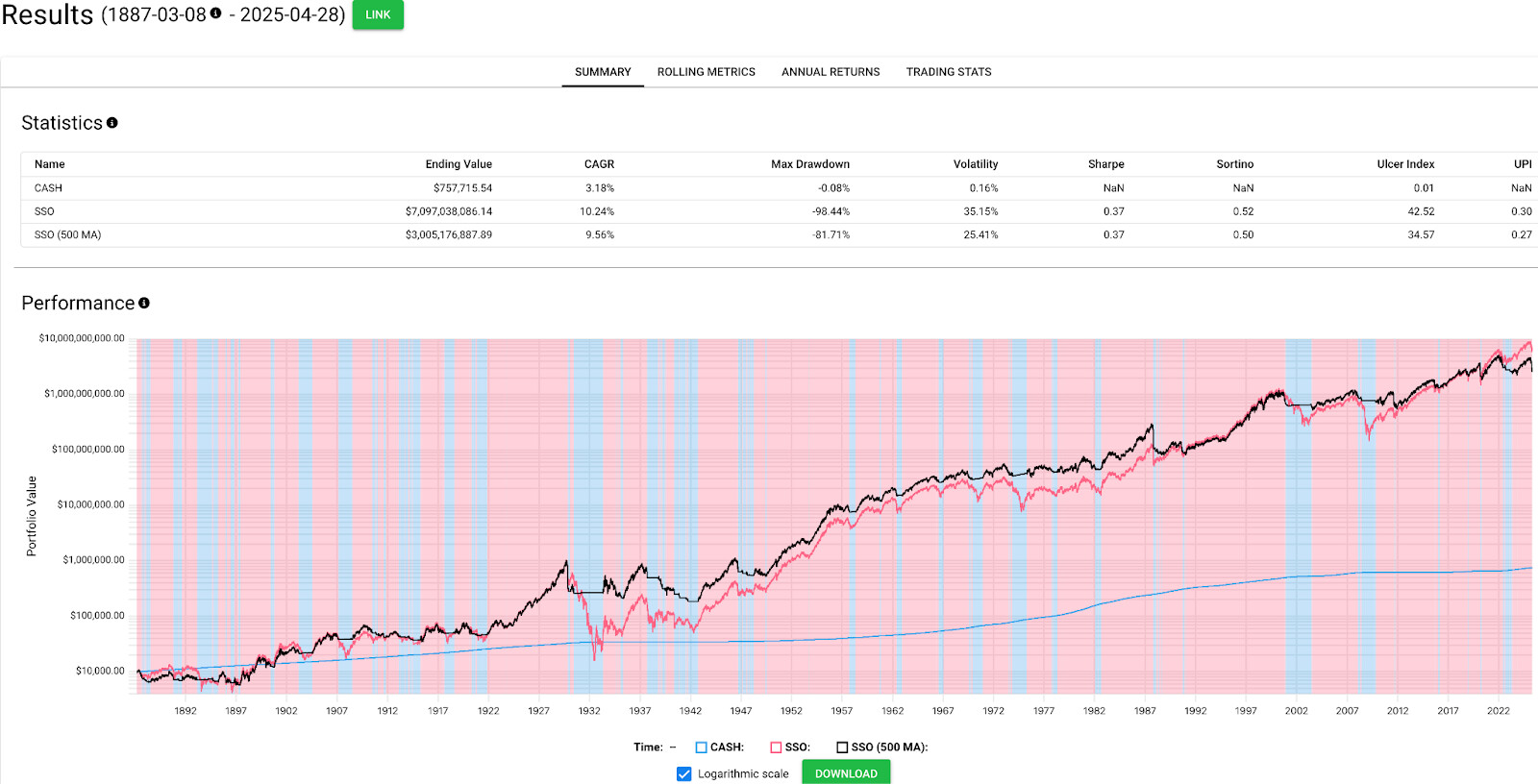Toggle the SSO series legend box
Viewport: 1538px width, 784px height.
(776, 747)
